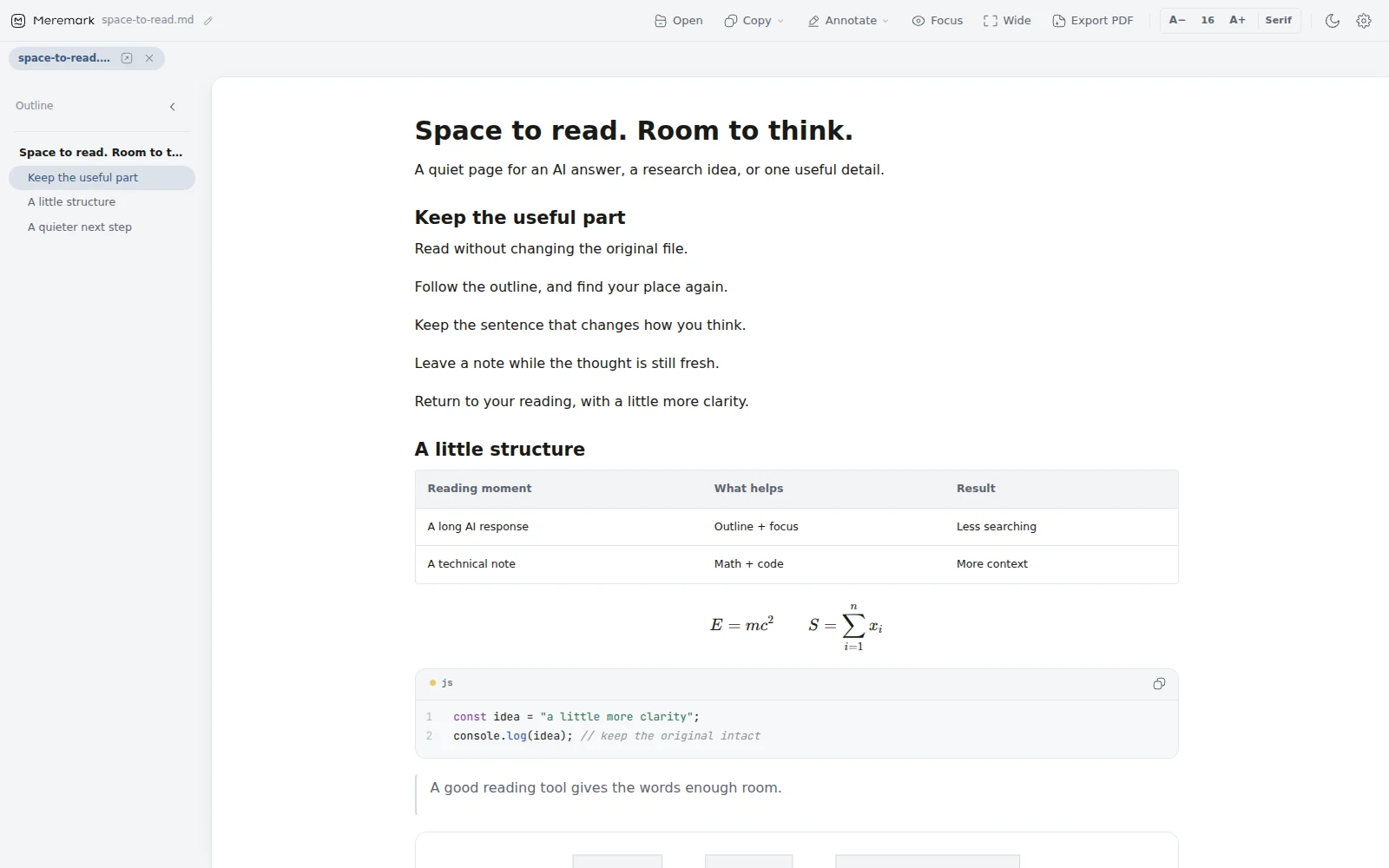Collapse the Outline sidebar
1389x868 pixels.
click(x=173, y=107)
